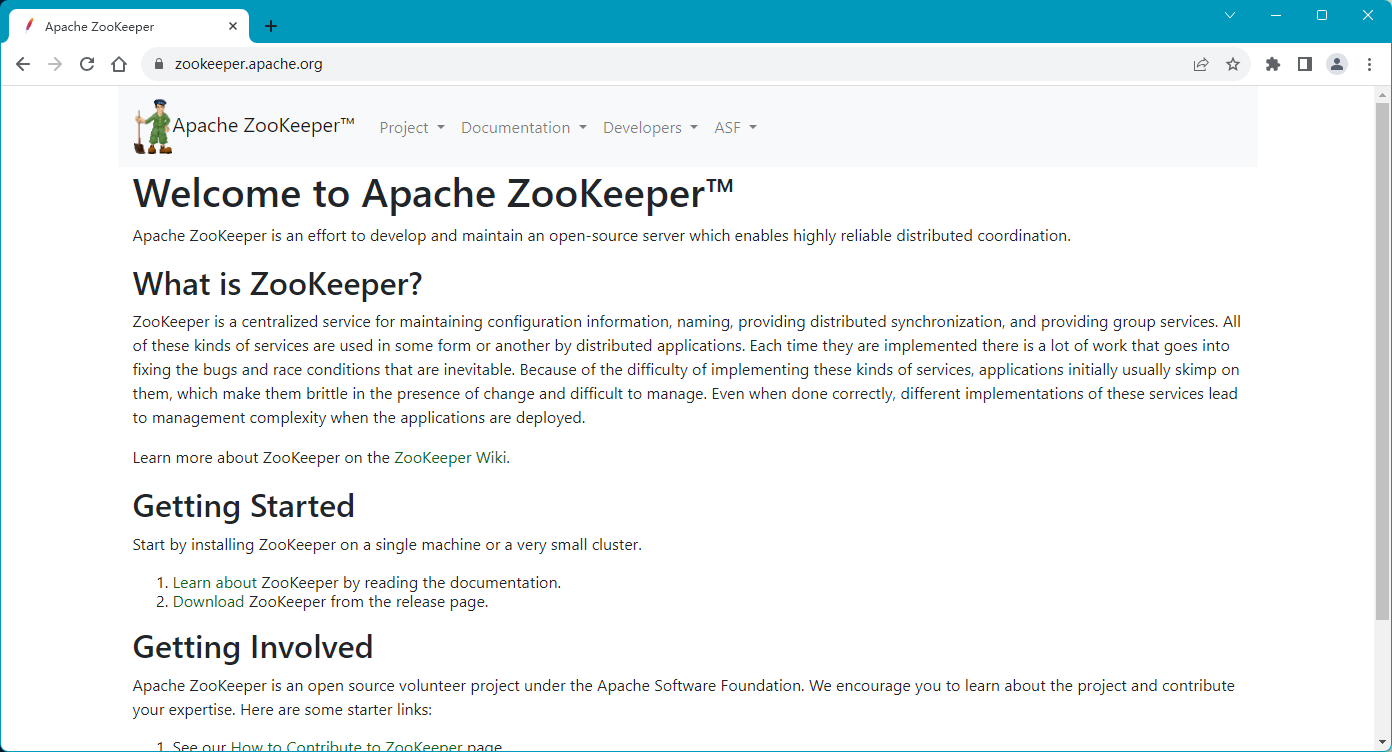Toggle the browser side panel icon
The width and height of the screenshot is (1392, 752).
point(1305,64)
